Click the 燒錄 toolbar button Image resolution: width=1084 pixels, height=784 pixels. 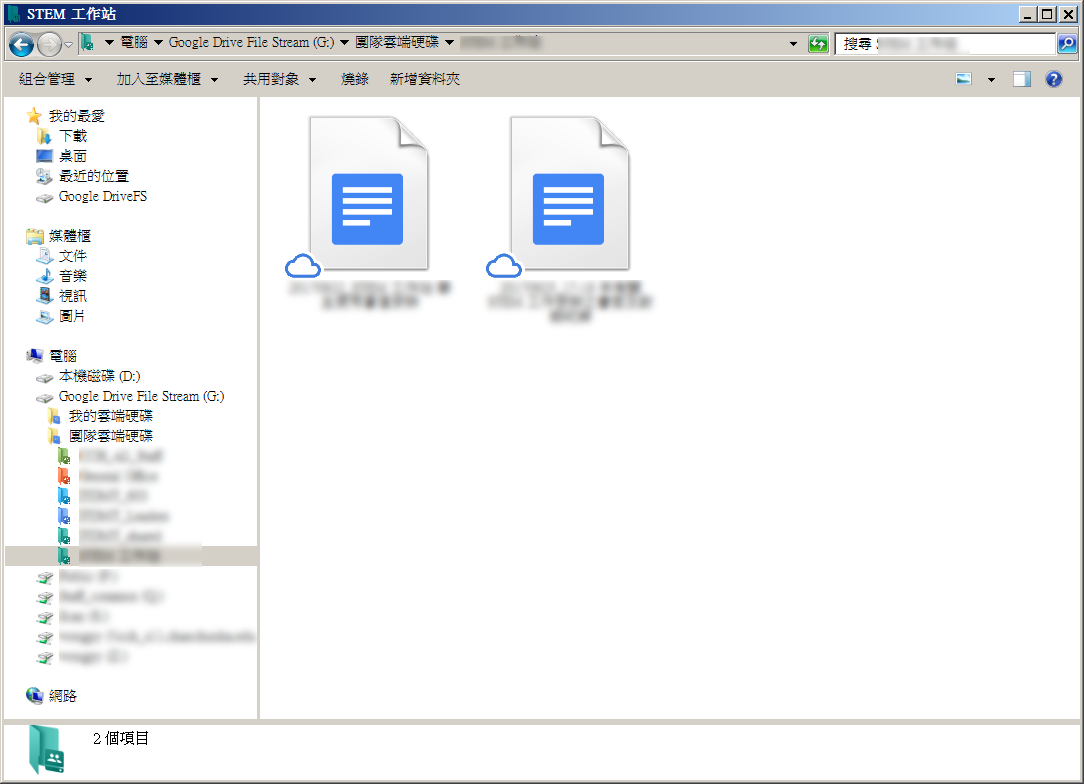[354, 79]
